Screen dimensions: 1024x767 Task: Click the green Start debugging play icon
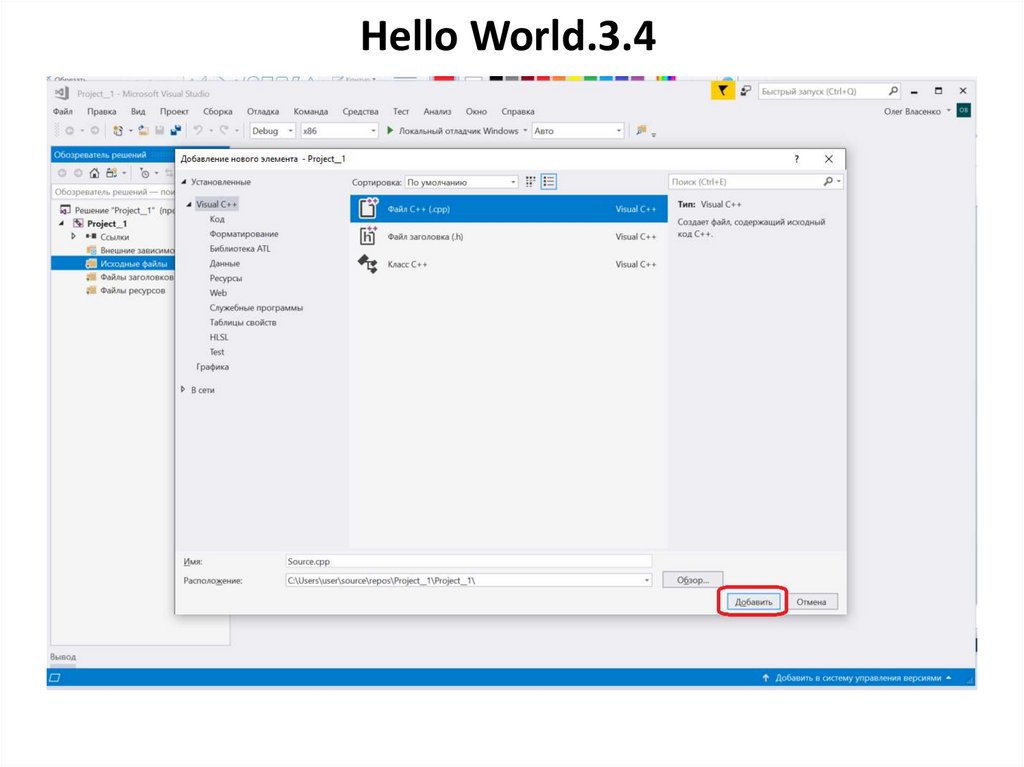[x=390, y=131]
